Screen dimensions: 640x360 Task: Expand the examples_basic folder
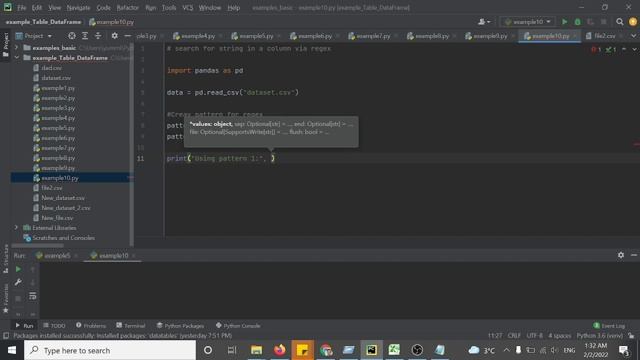(x=16, y=48)
